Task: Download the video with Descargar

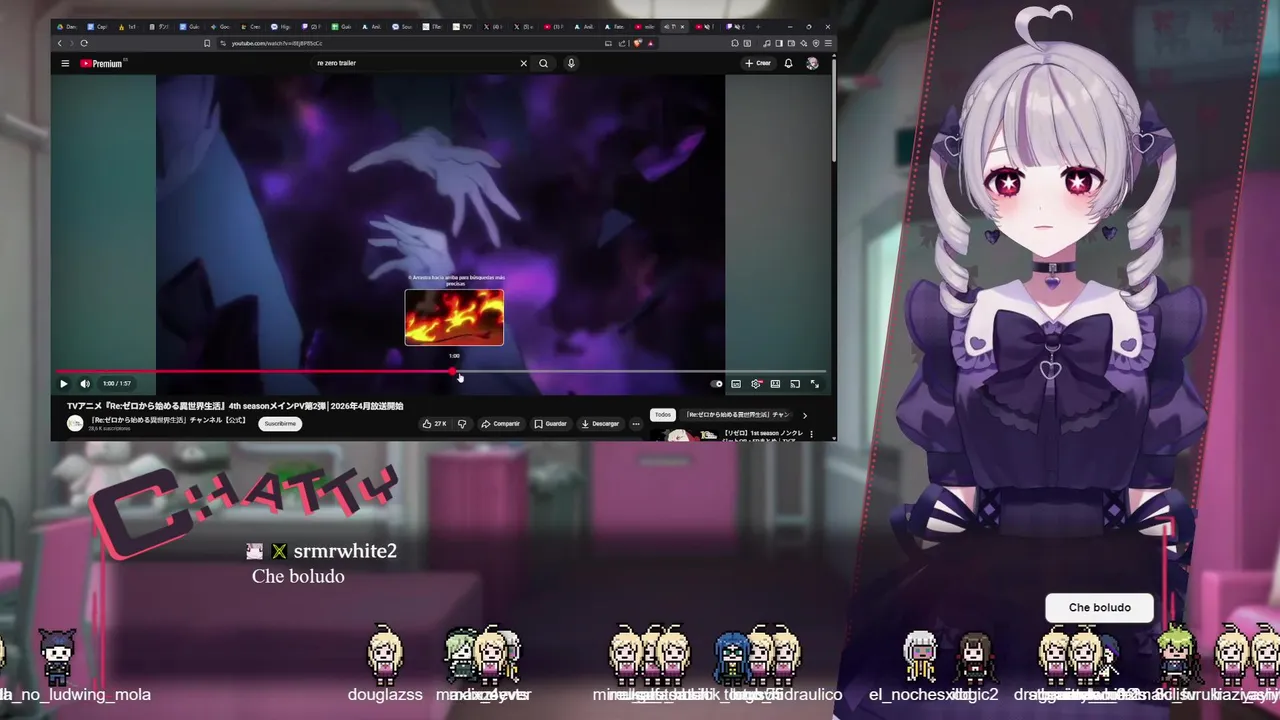Action: [600, 424]
